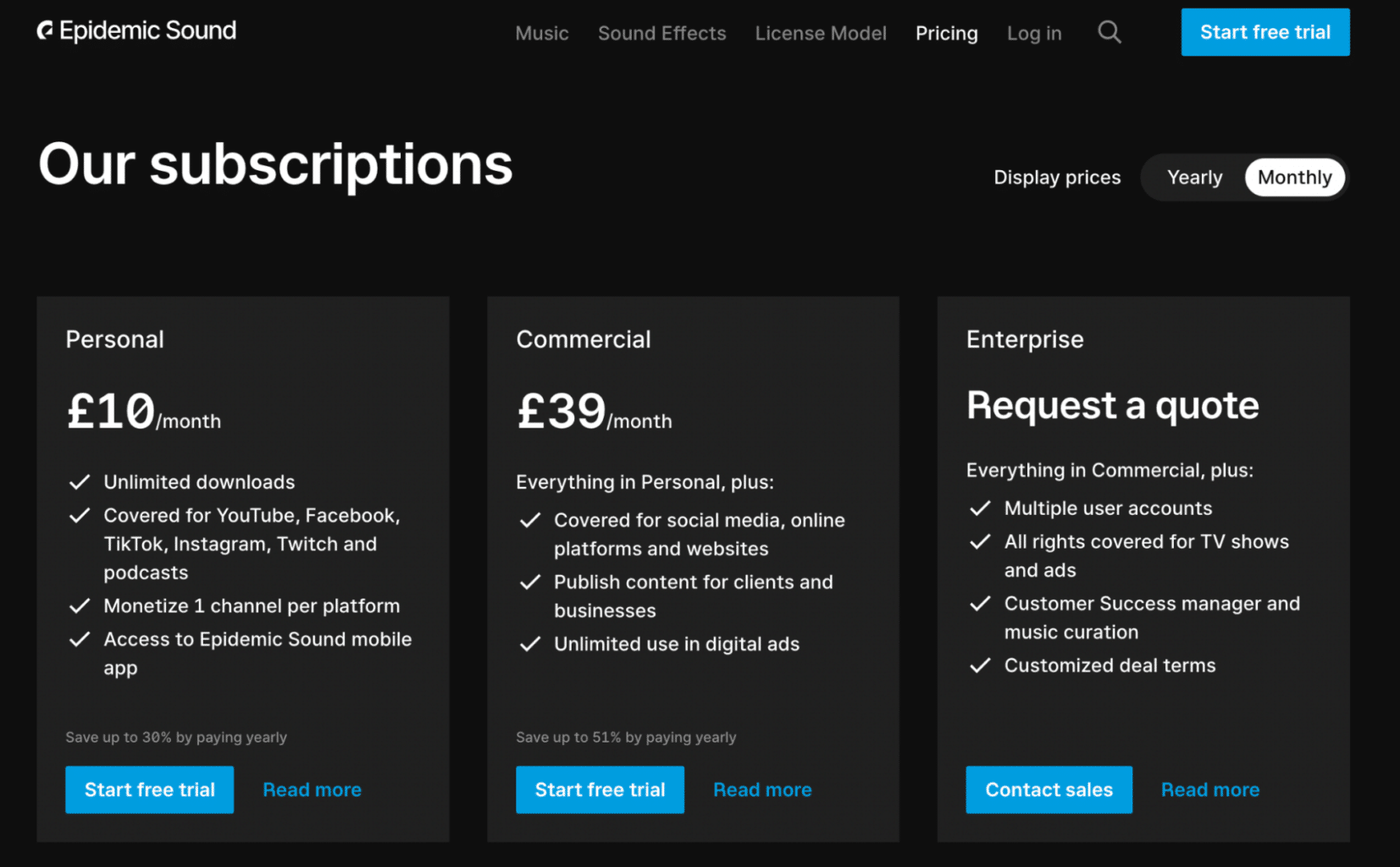Start free trial for Personal plan
This screenshot has height=867, width=1400.
(x=149, y=789)
